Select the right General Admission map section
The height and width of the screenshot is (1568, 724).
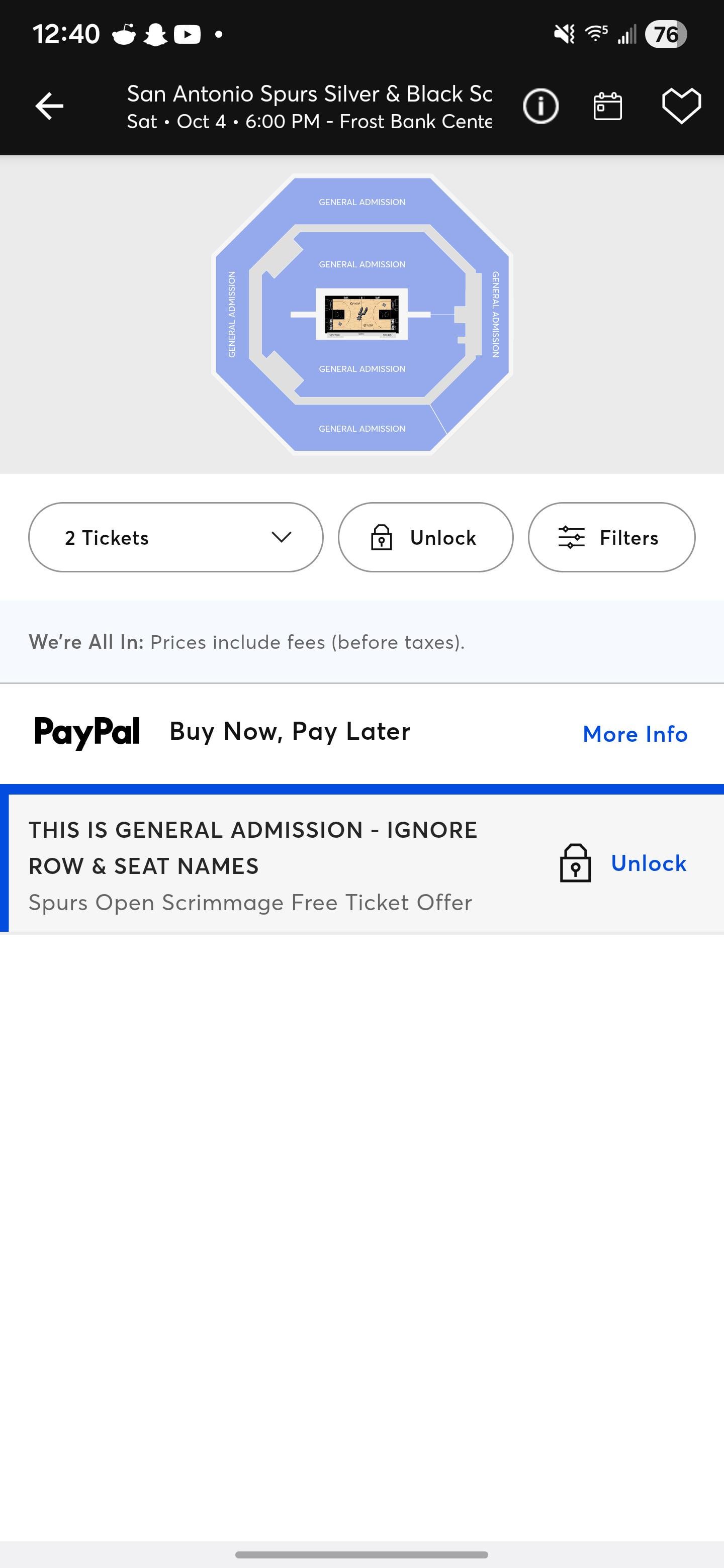[x=495, y=314]
